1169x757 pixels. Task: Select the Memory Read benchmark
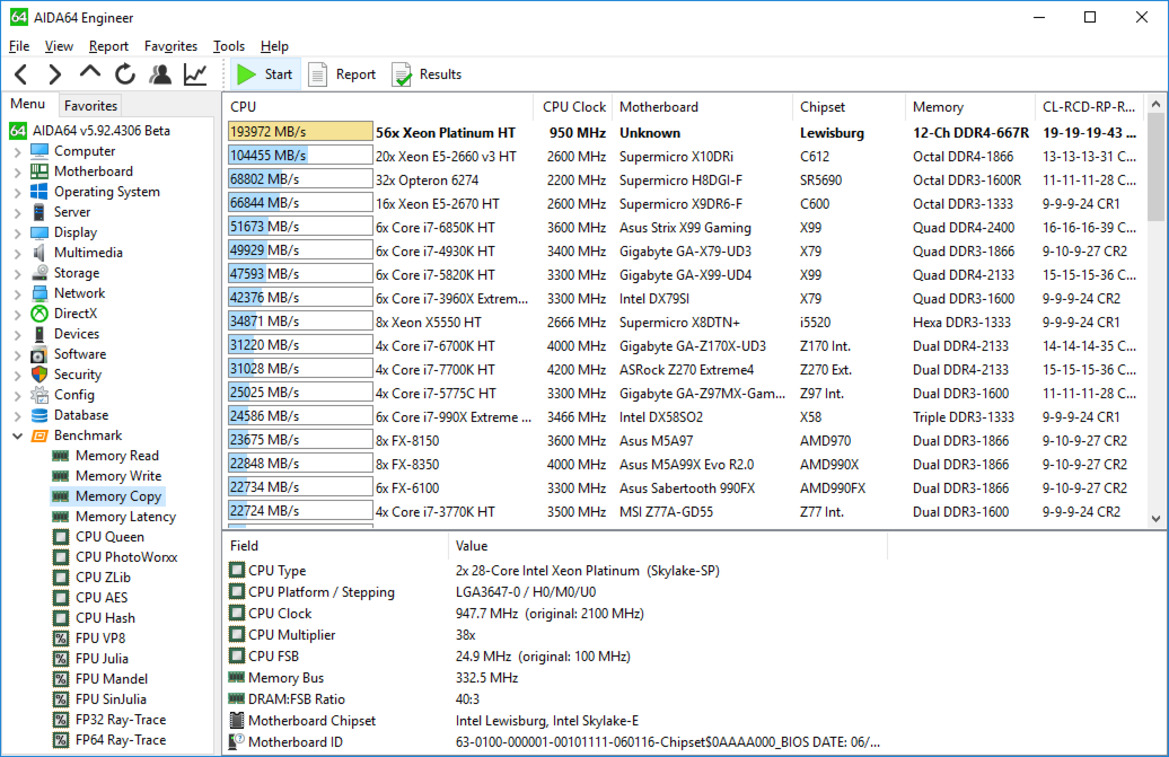[117, 456]
